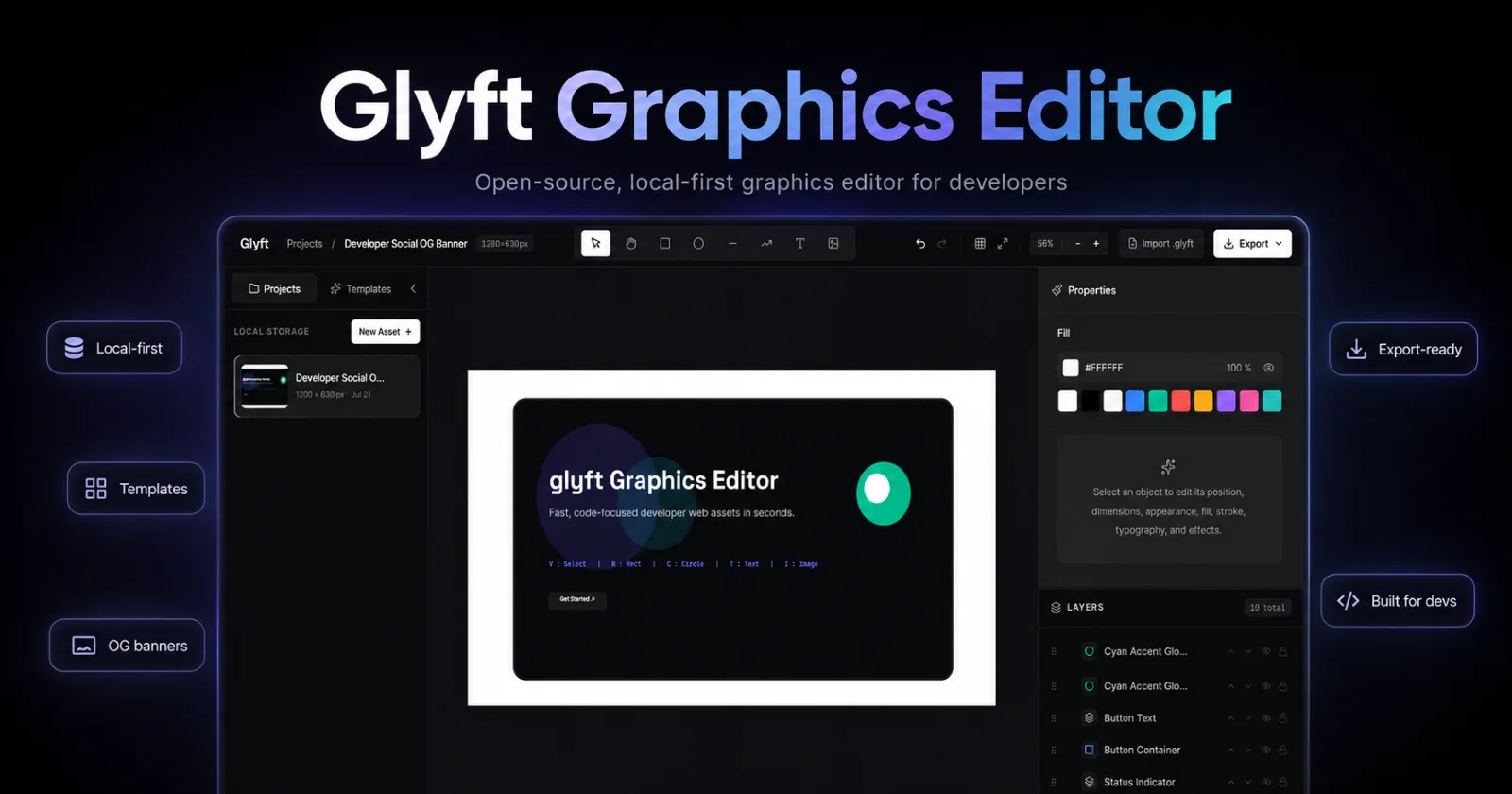Switch to the Templates sidebar tab

point(360,288)
